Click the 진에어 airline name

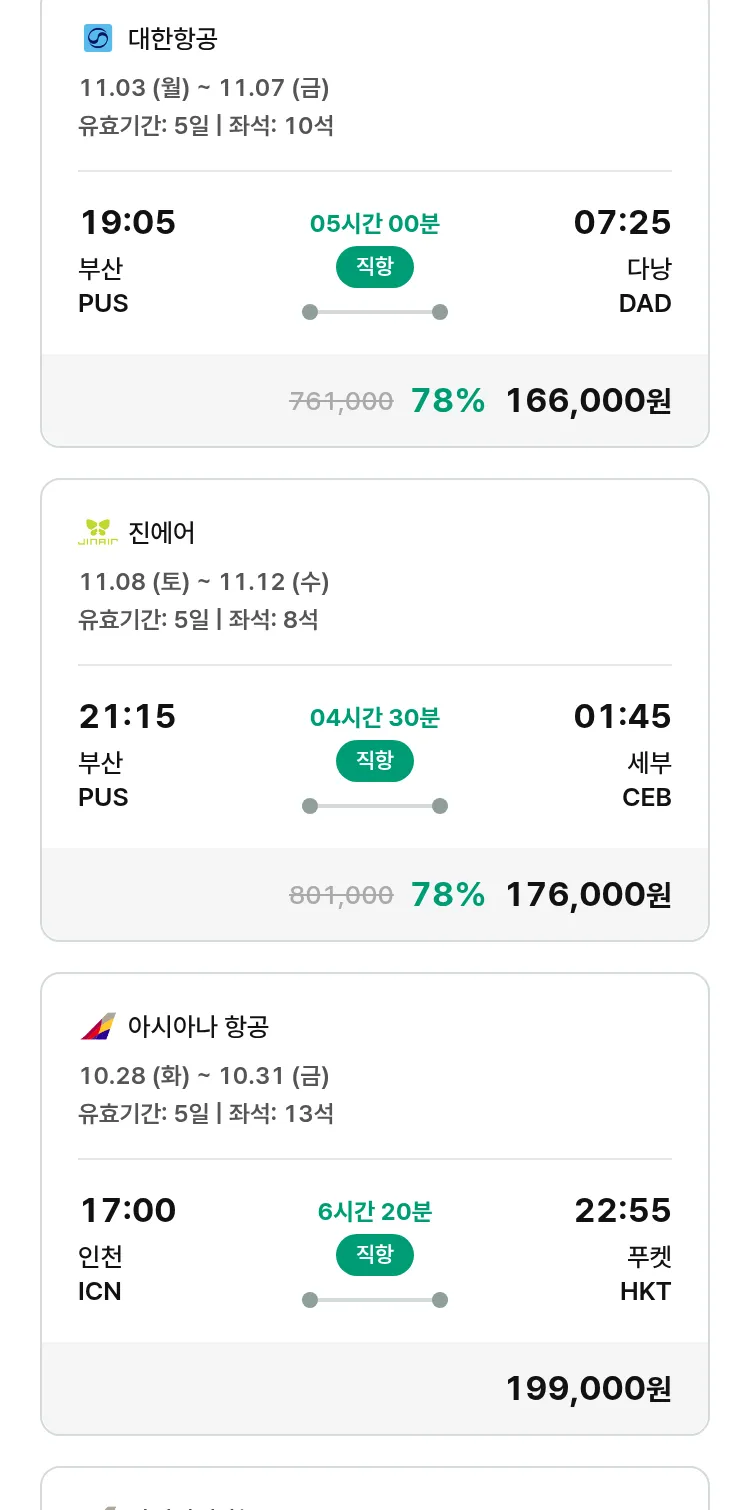click(162, 533)
